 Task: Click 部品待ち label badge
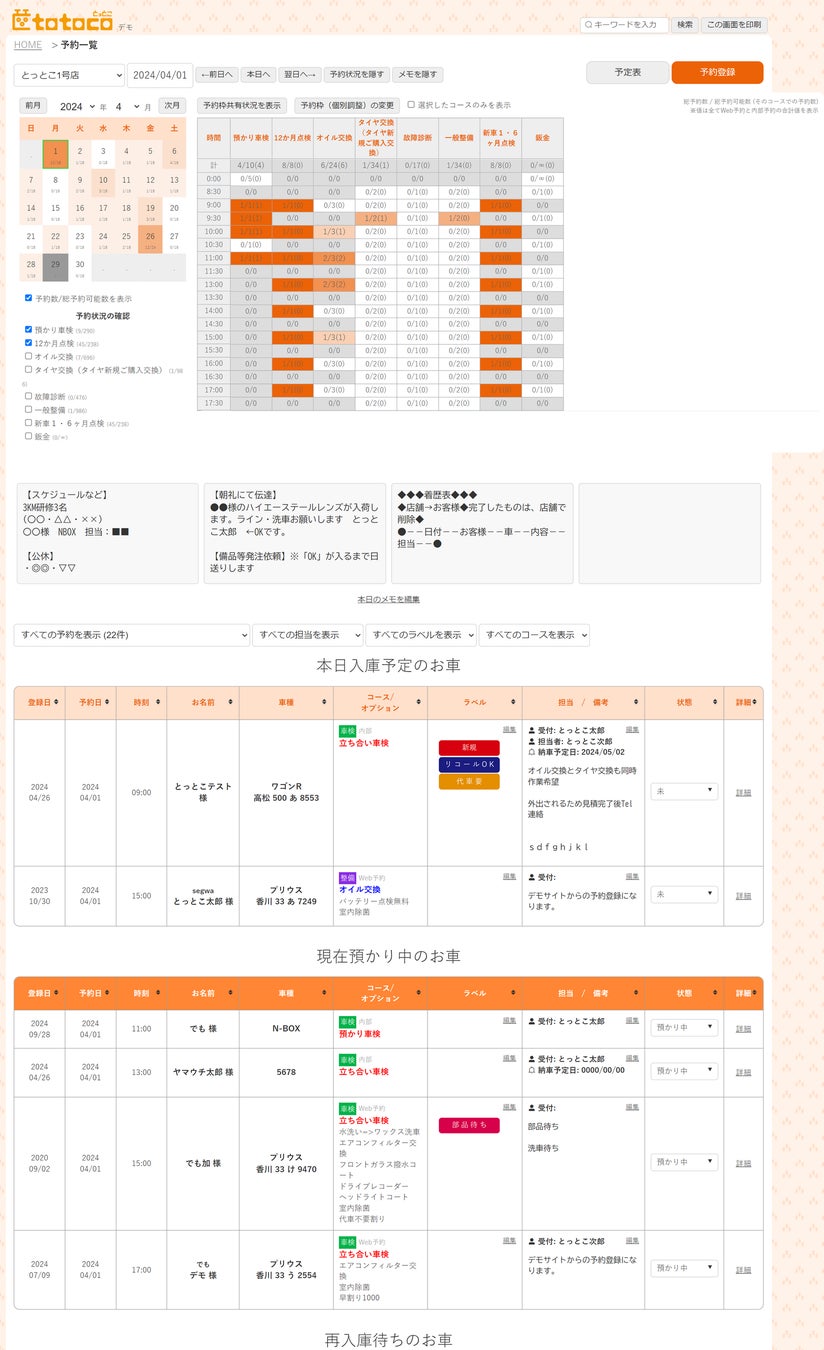click(x=469, y=1125)
